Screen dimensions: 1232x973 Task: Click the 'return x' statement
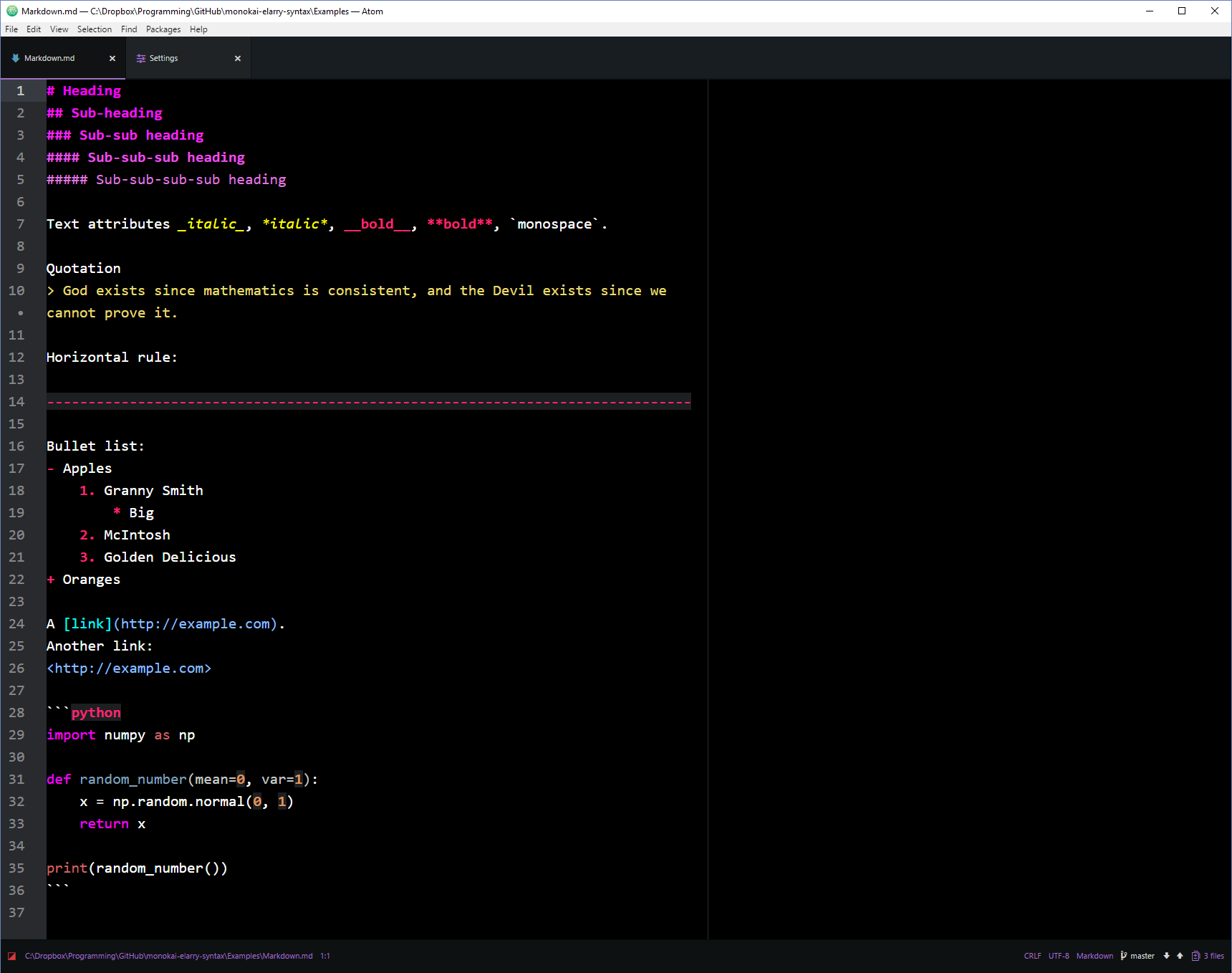(112, 824)
